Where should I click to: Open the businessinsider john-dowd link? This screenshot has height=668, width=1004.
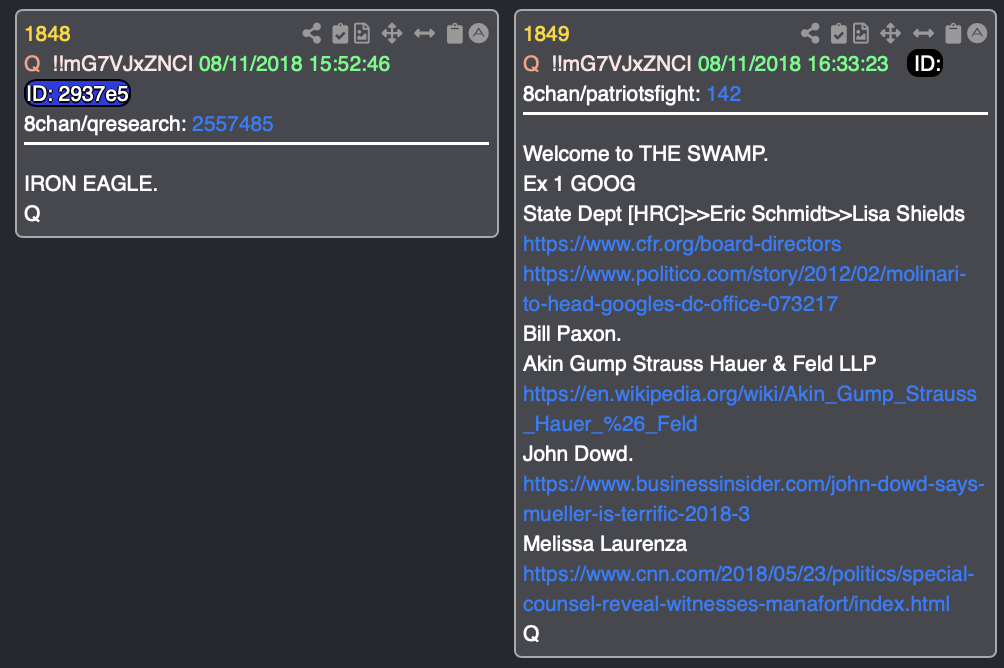pos(754,498)
